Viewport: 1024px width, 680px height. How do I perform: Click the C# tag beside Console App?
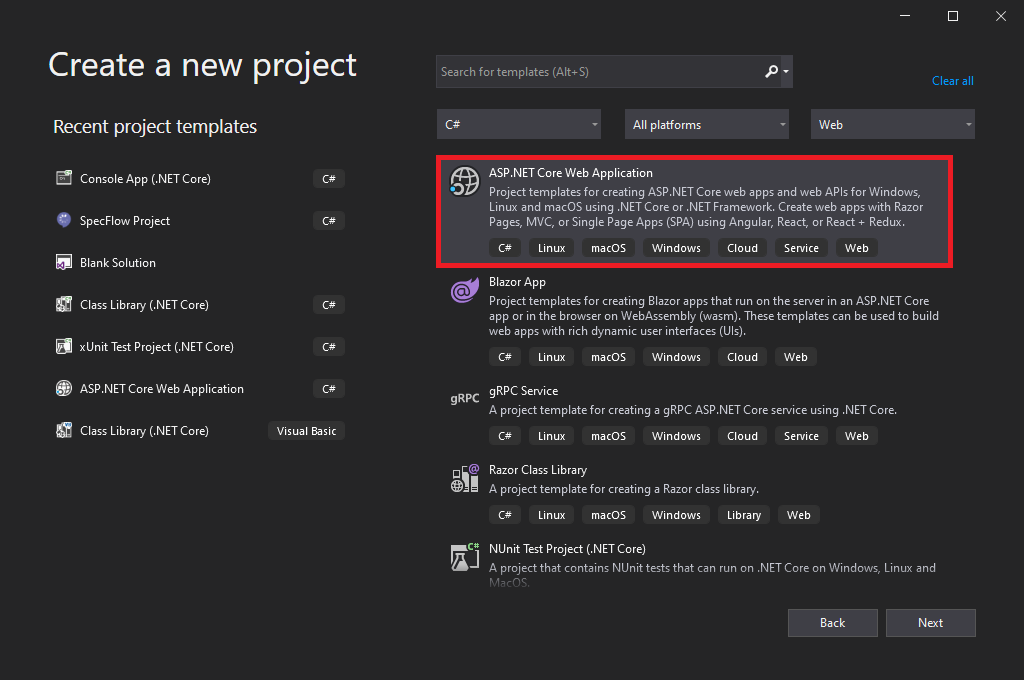pos(328,178)
